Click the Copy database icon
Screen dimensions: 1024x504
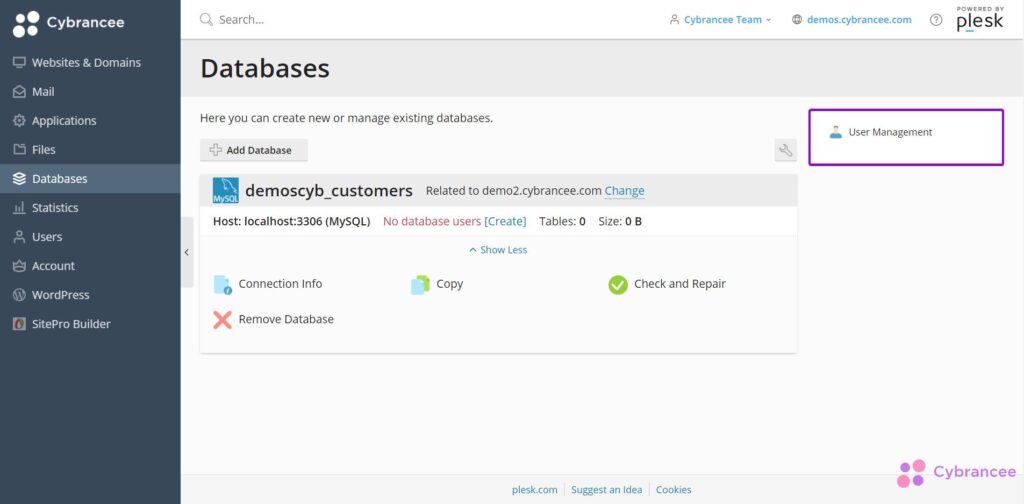420,285
